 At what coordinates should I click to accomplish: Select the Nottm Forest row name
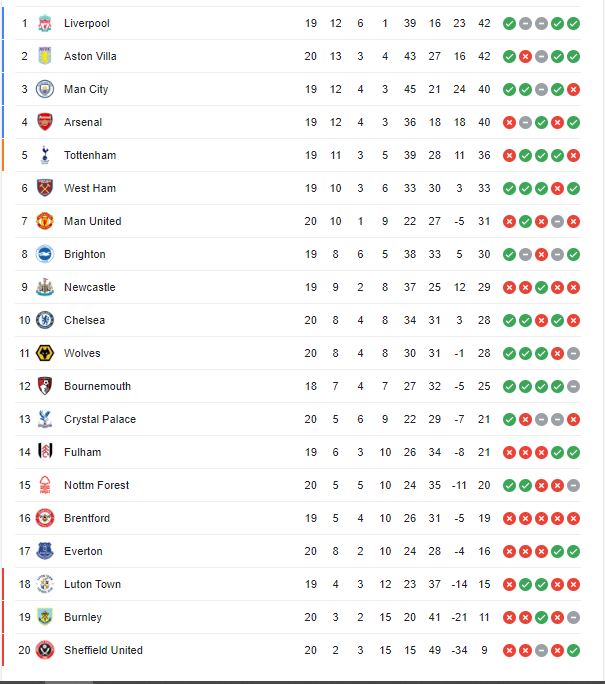click(96, 485)
